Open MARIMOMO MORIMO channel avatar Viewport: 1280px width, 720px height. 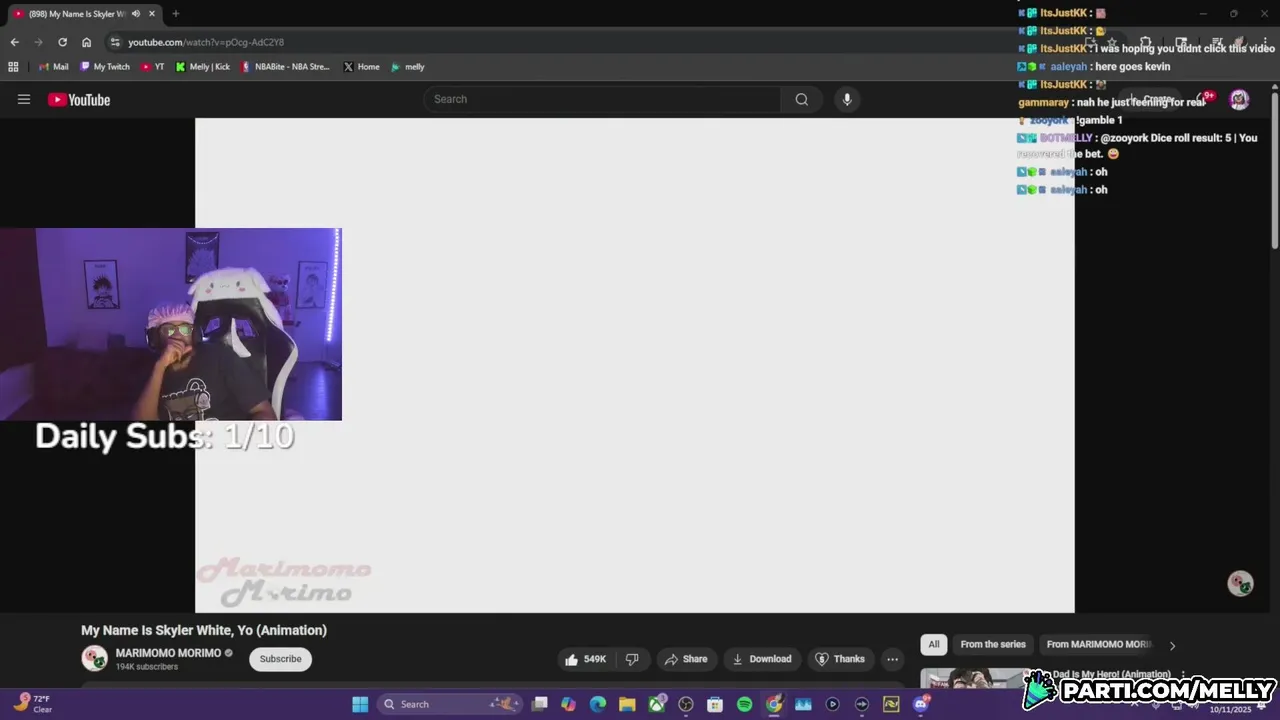pyautogui.click(x=94, y=658)
